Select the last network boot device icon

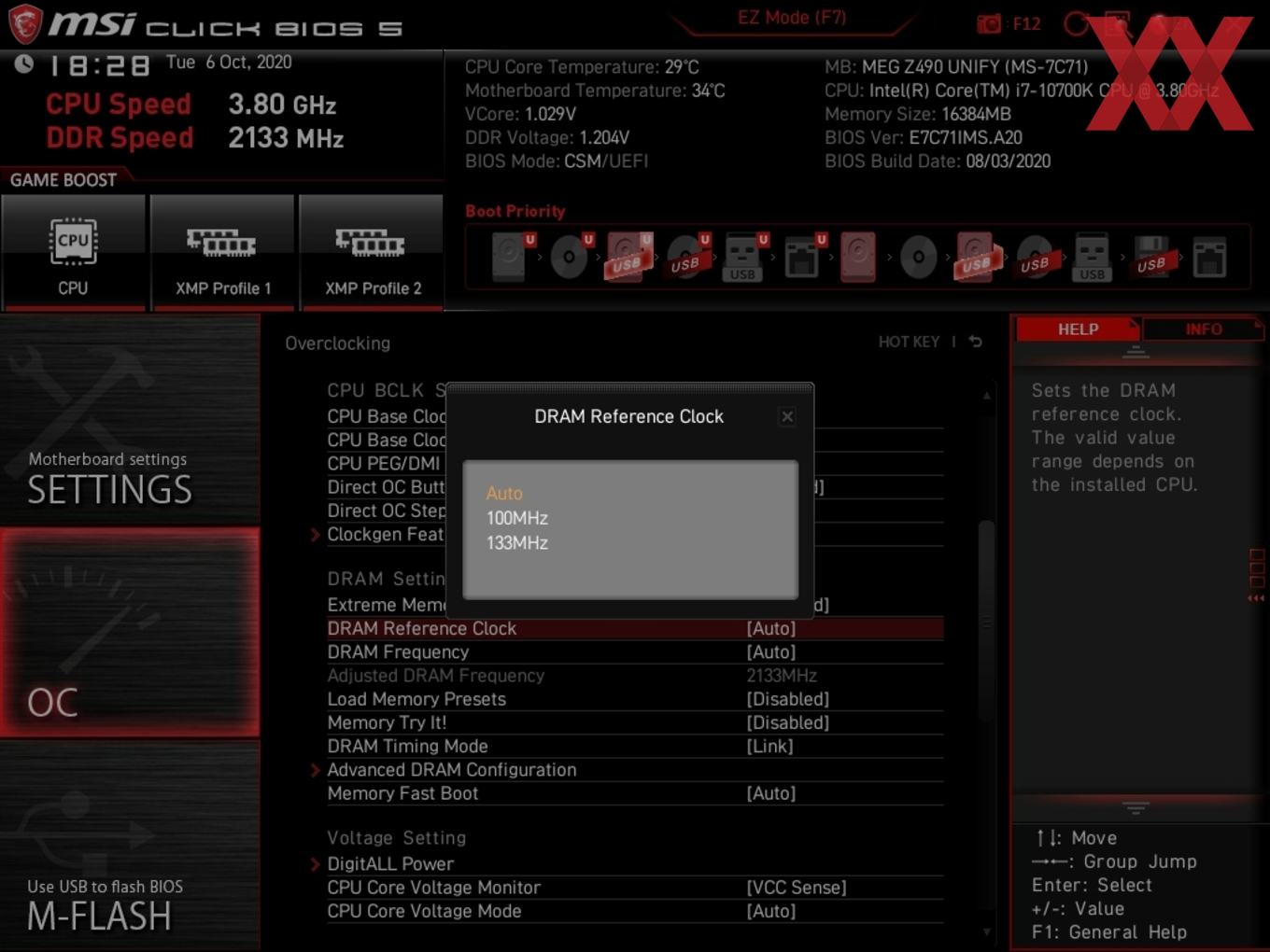point(1209,257)
